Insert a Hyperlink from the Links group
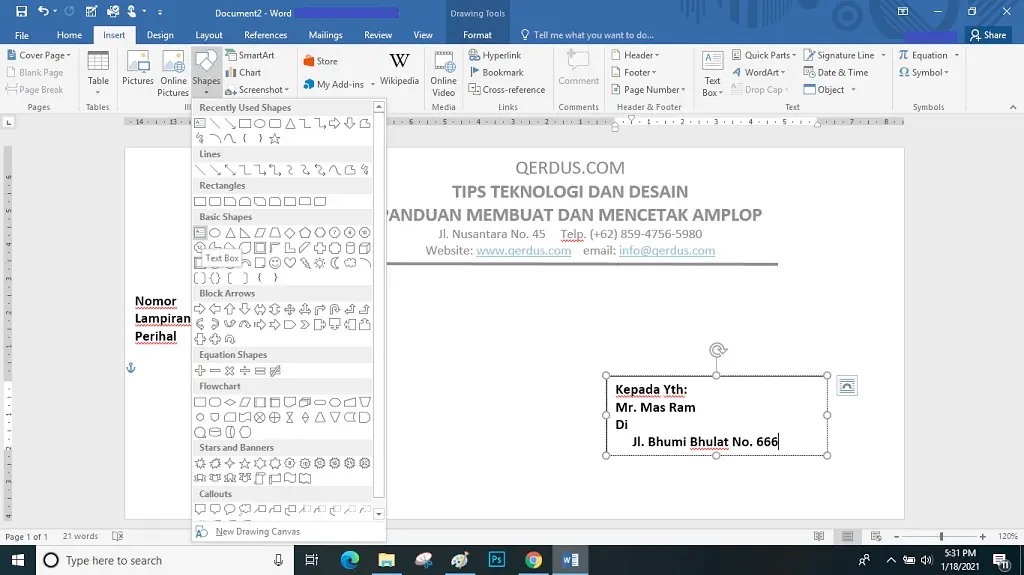 pyautogui.click(x=494, y=56)
